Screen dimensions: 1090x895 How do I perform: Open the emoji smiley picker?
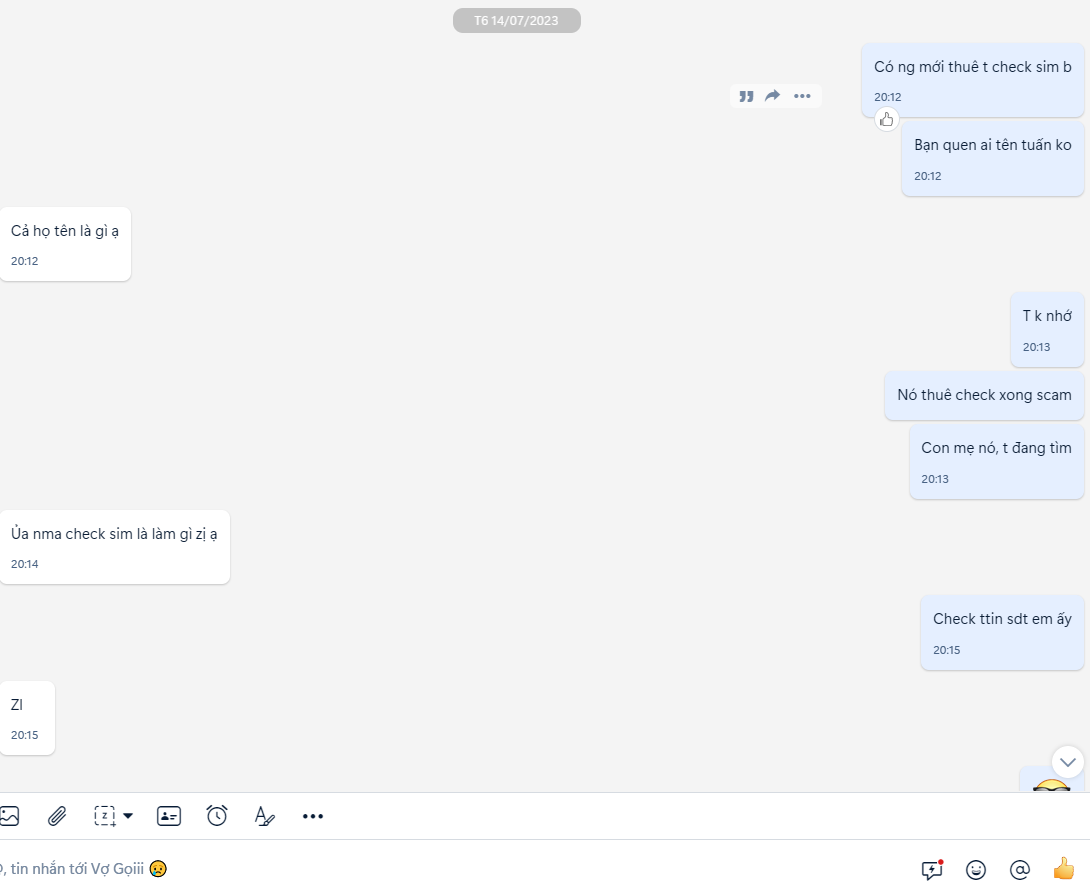coord(976,869)
